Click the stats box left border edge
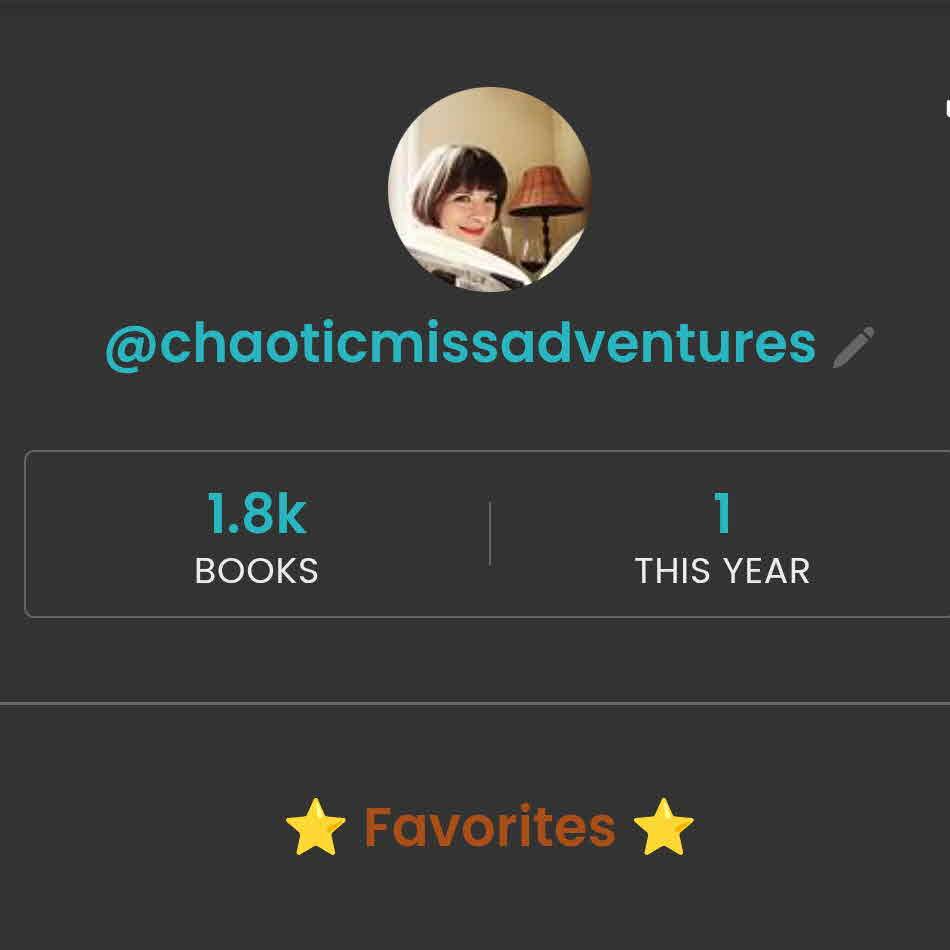950x950 pixels. tap(25, 534)
